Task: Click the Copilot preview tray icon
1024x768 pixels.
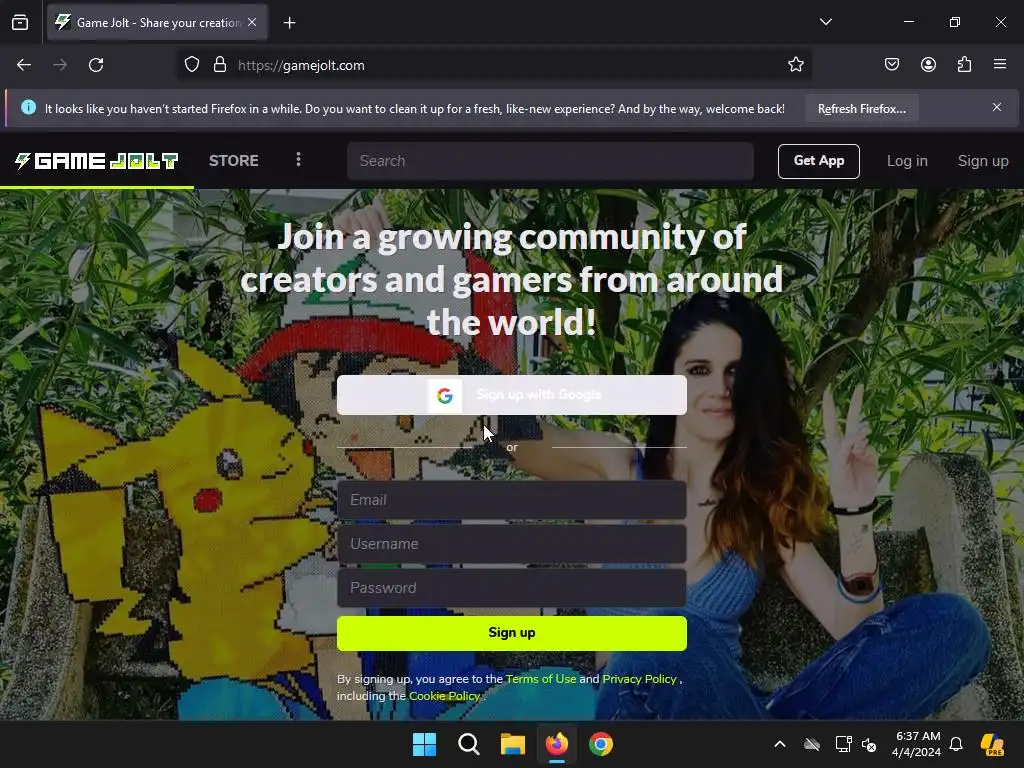Action: [x=992, y=744]
